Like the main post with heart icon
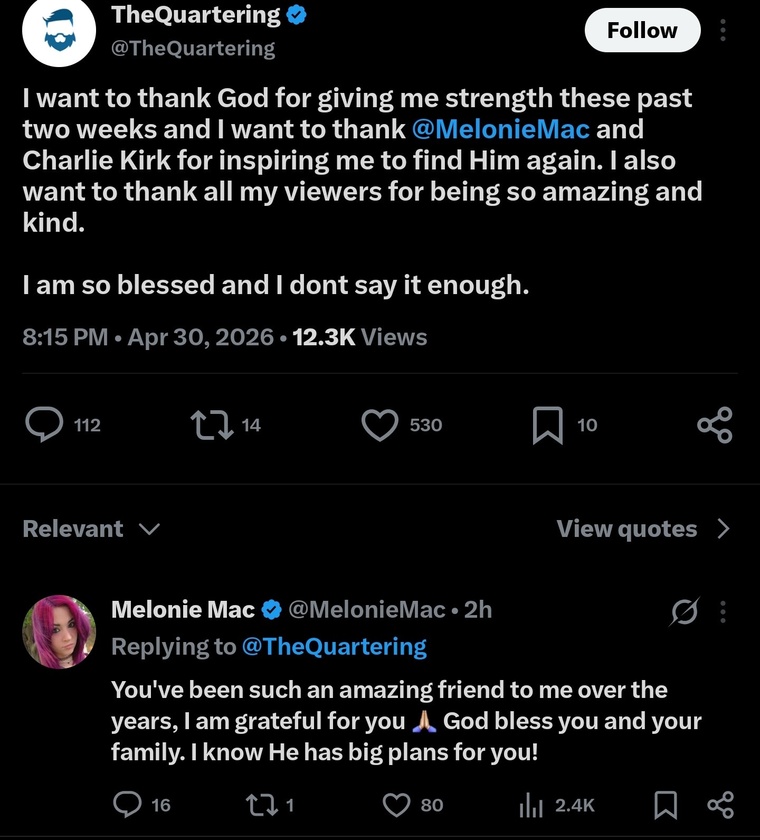 [380, 425]
